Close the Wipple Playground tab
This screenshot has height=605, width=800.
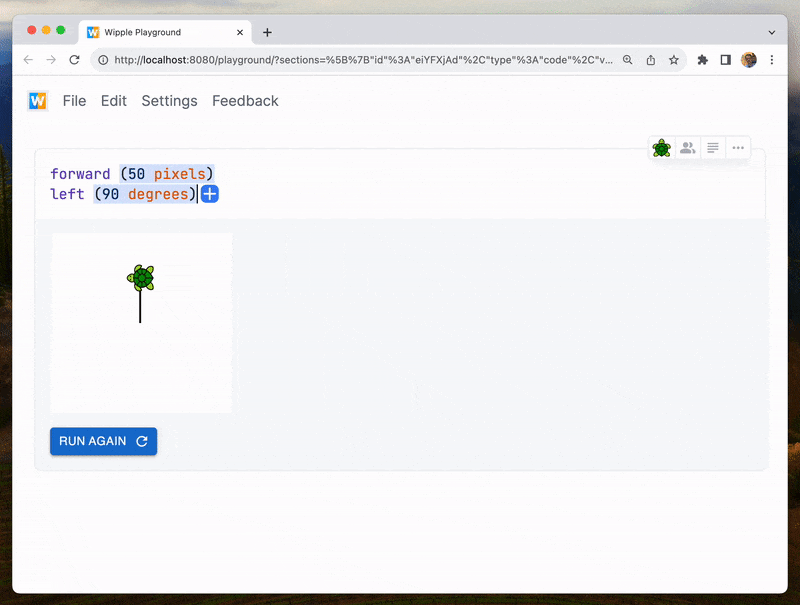(240, 32)
